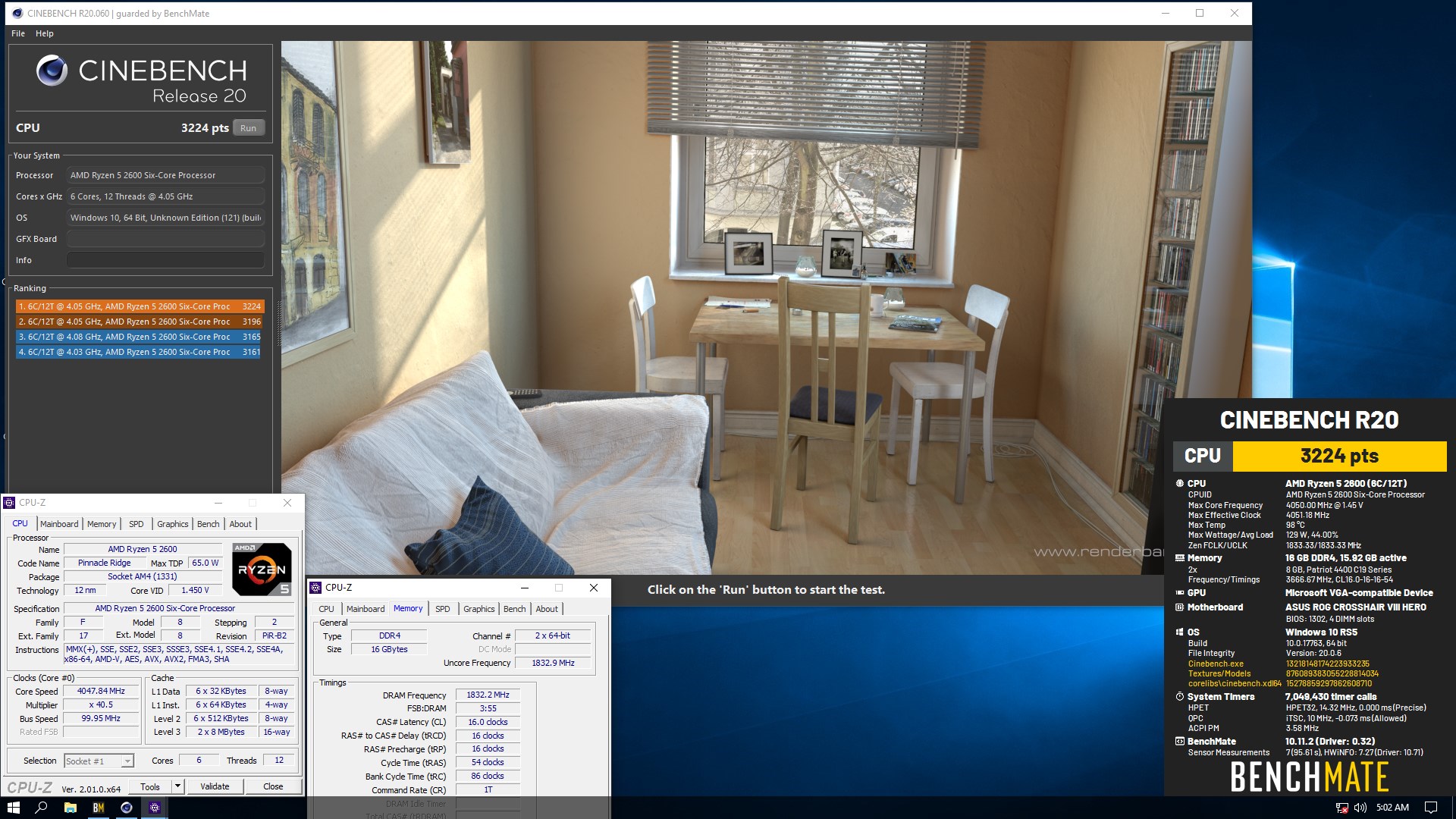The height and width of the screenshot is (819, 1456).
Task: Click the GFX Board field in Cinebench
Action: tap(165, 239)
